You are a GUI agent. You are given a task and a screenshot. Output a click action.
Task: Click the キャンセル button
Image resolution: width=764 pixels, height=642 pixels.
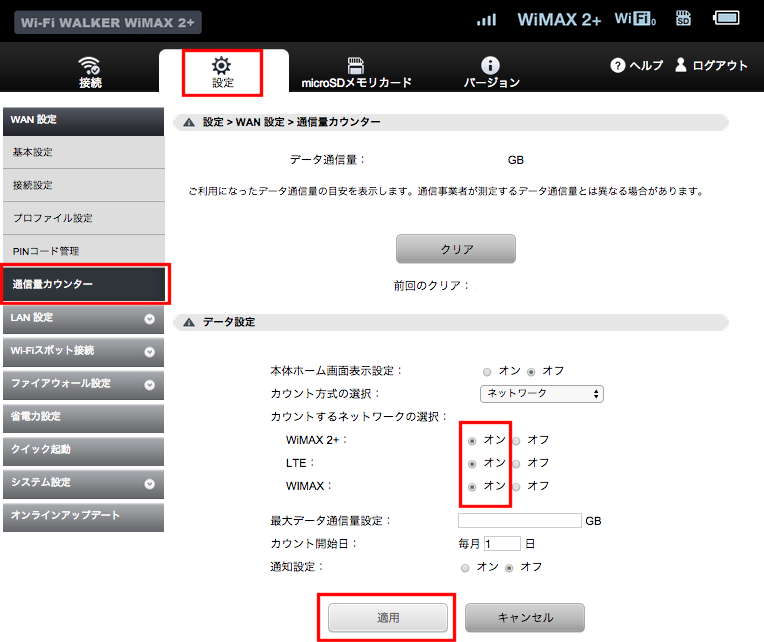coord(525,618)
